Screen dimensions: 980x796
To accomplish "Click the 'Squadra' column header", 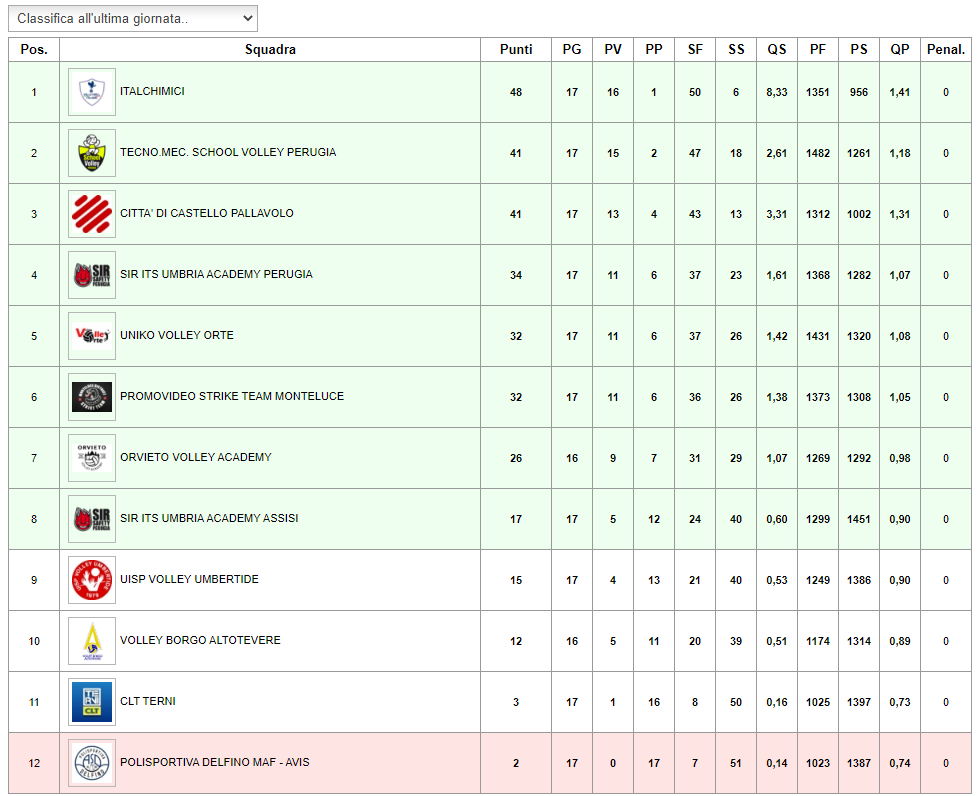I will 270,49.
